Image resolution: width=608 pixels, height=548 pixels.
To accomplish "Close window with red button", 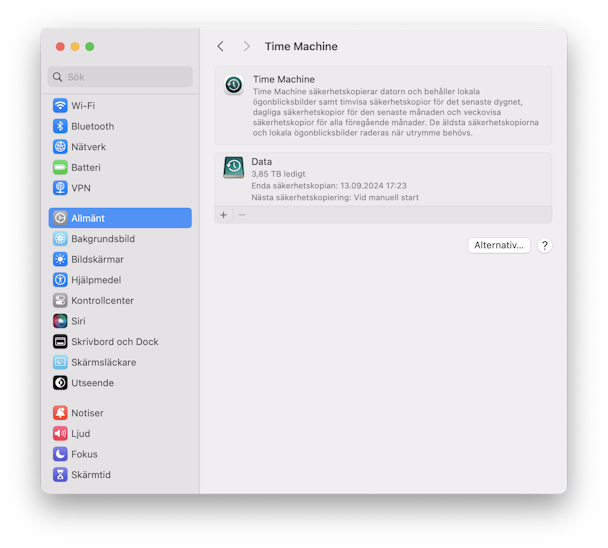I will pos(60,47).
